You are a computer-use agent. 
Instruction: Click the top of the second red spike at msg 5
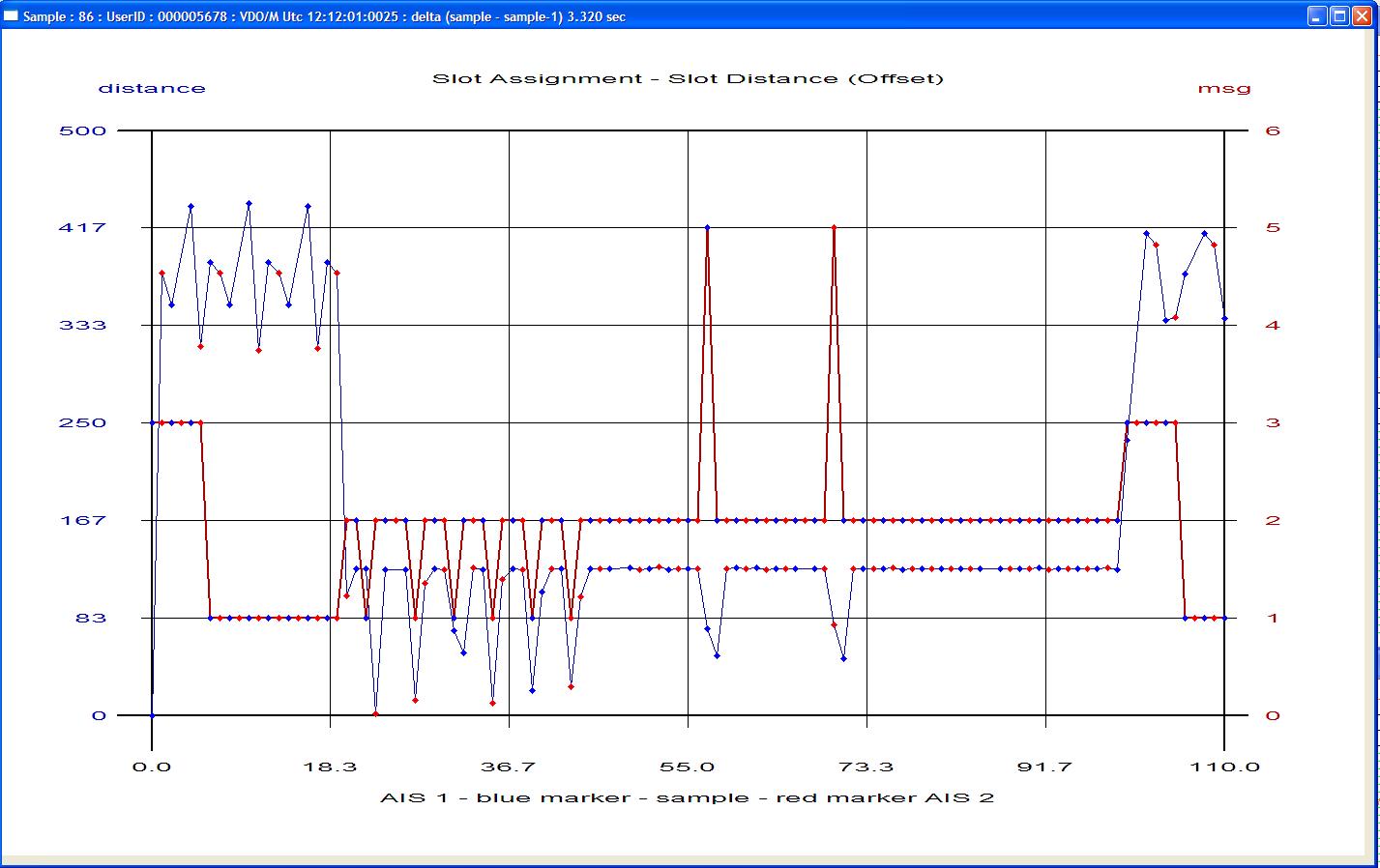point(834,227)
